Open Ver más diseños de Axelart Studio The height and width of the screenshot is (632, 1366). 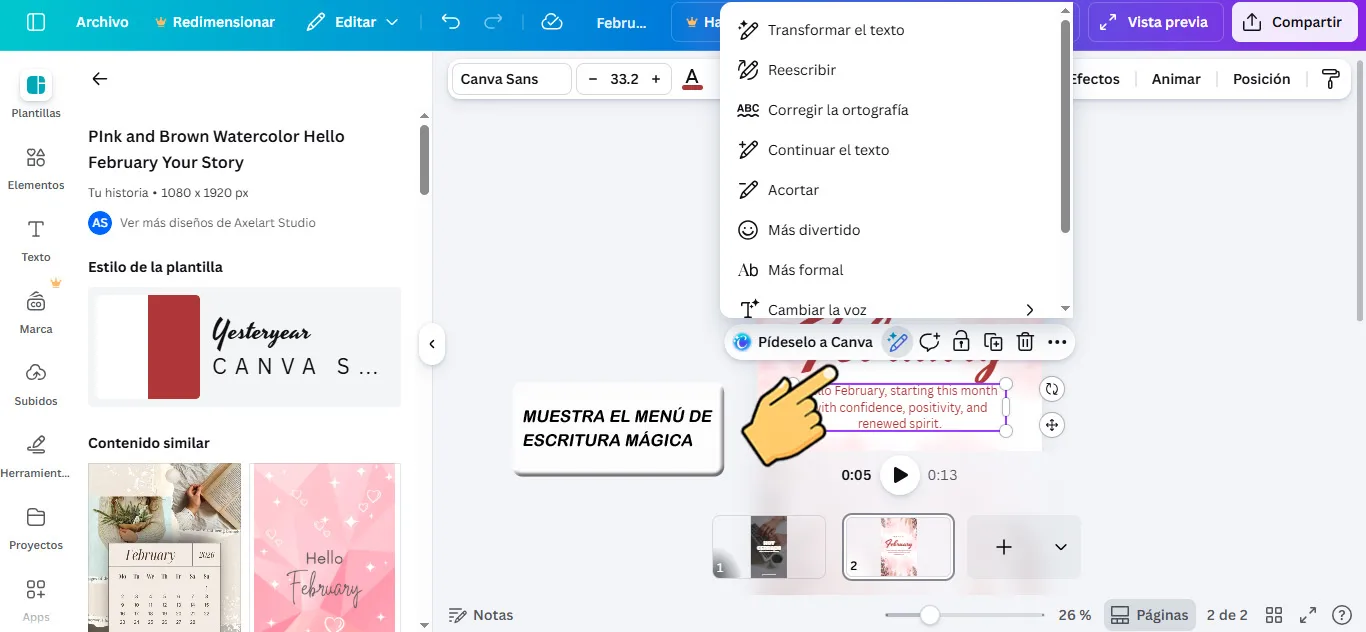216,223
